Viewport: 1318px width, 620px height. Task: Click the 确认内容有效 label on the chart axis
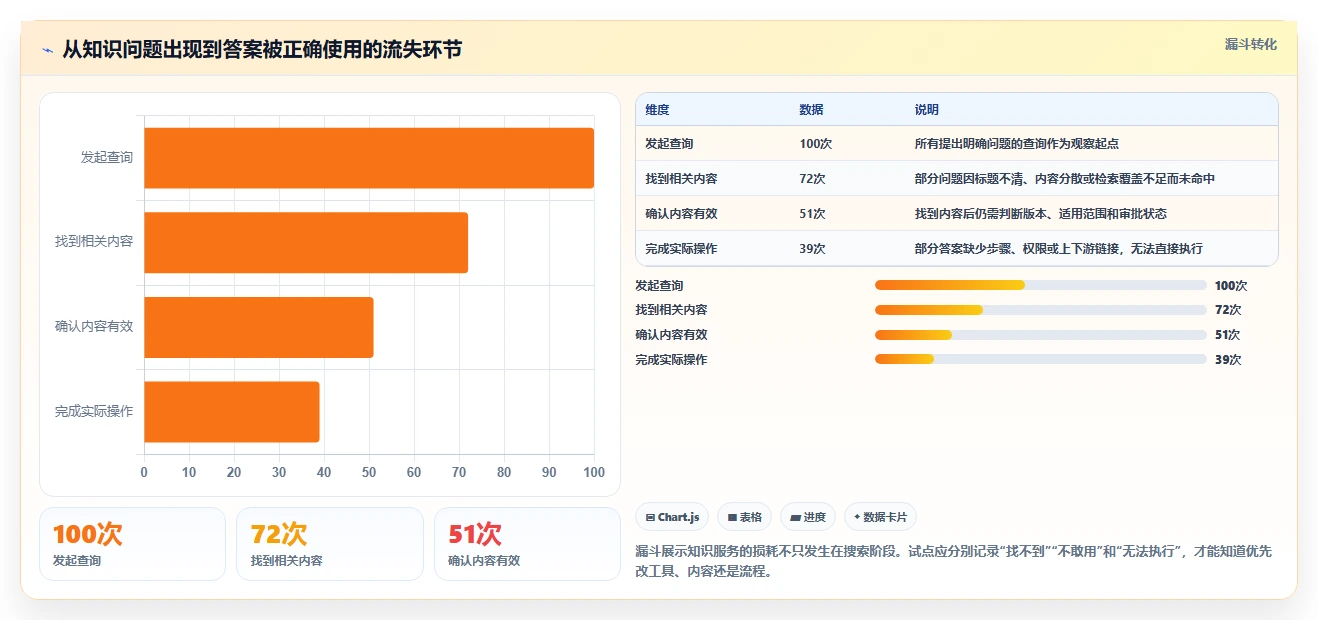94,327
